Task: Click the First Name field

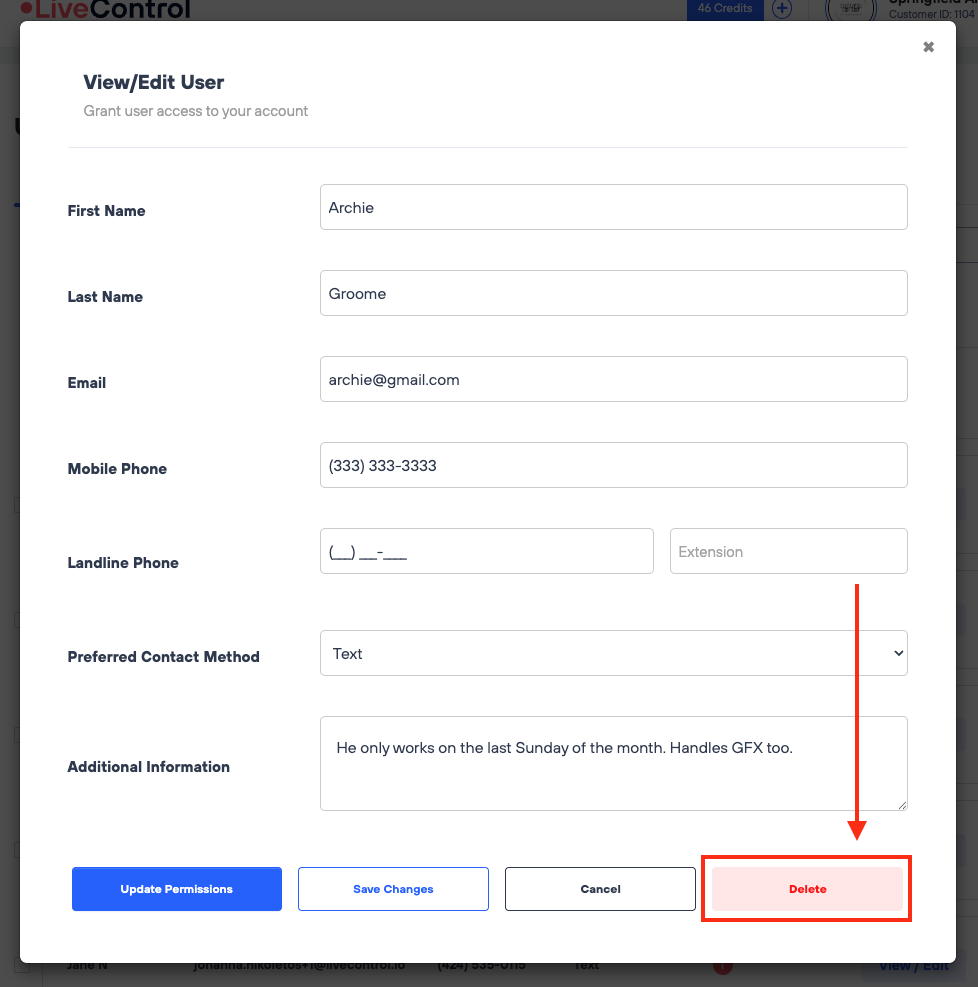Action: [613, 207]
